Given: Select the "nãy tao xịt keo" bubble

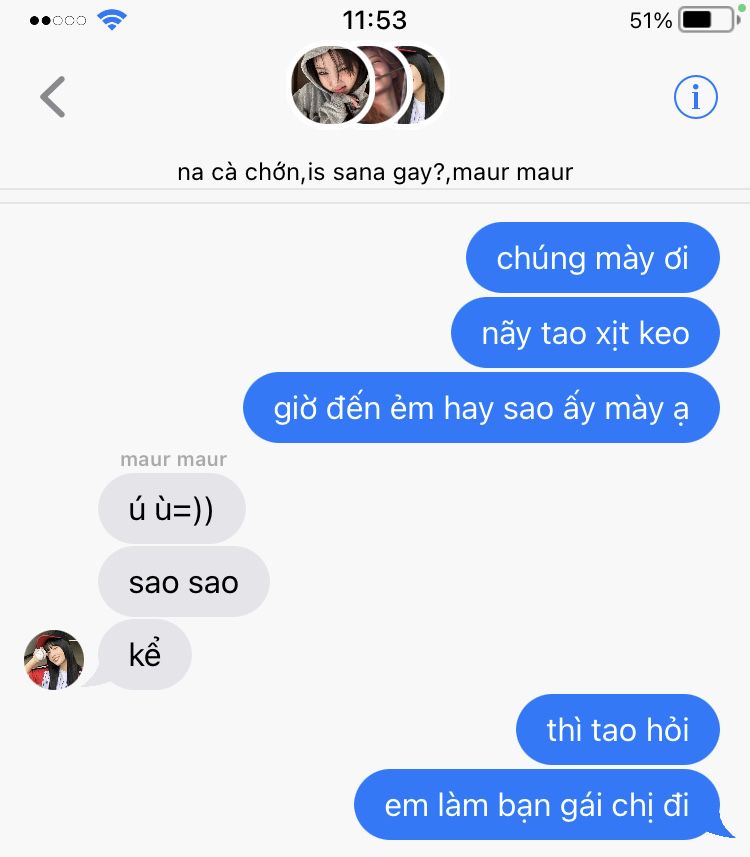Looking at the screenshot, I should pyautogui.click(x=585, y=333).
